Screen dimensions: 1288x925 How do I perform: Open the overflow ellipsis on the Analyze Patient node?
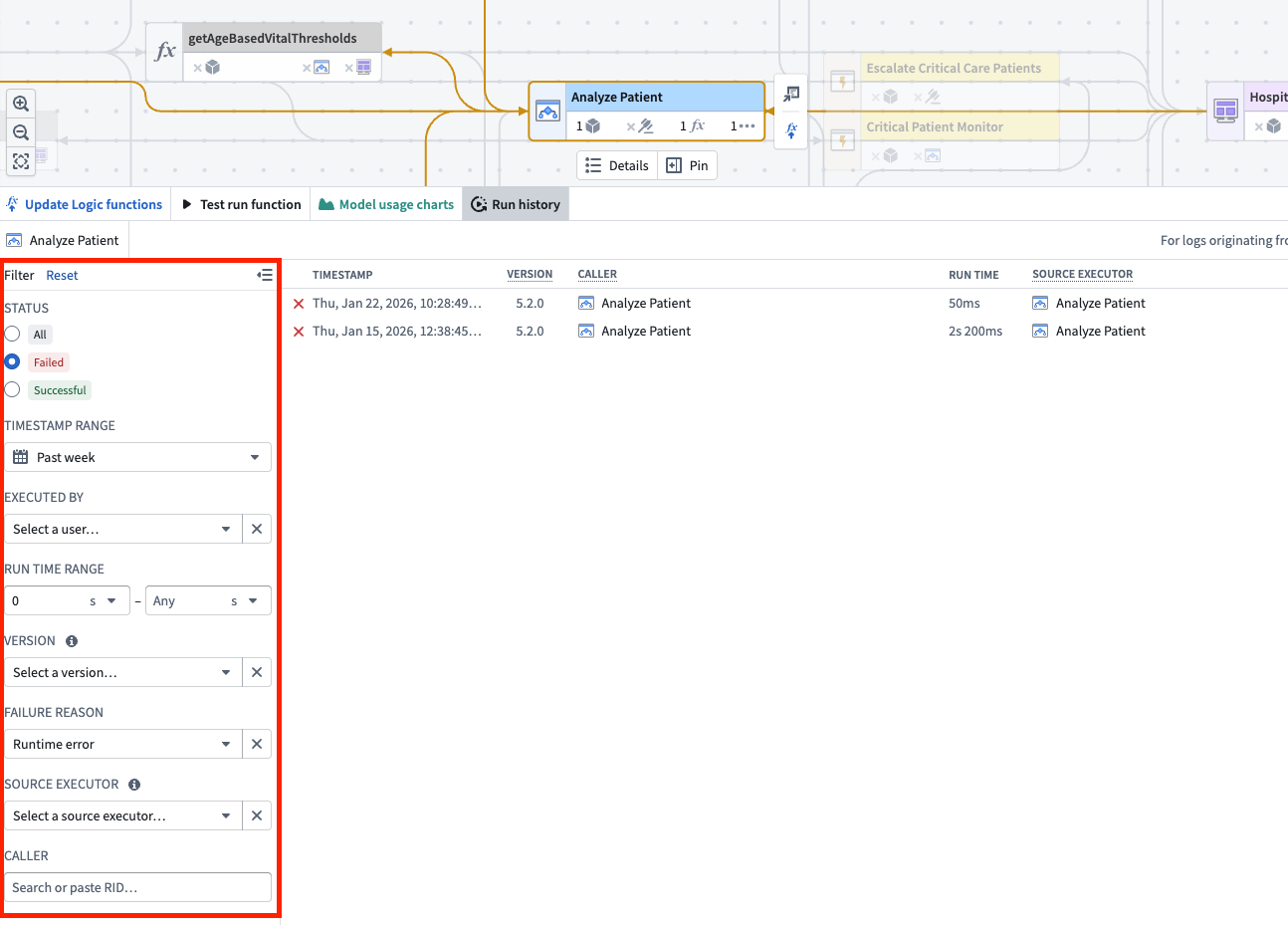746,125
